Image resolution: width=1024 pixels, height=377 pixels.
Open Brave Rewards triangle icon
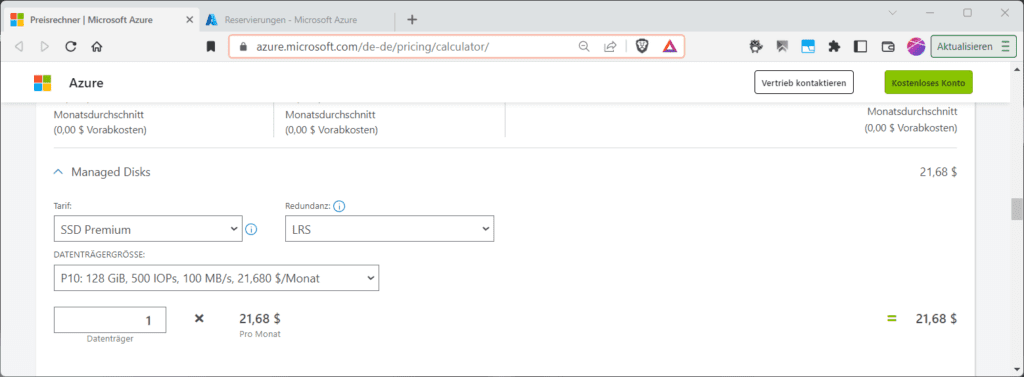pos(669,46)
